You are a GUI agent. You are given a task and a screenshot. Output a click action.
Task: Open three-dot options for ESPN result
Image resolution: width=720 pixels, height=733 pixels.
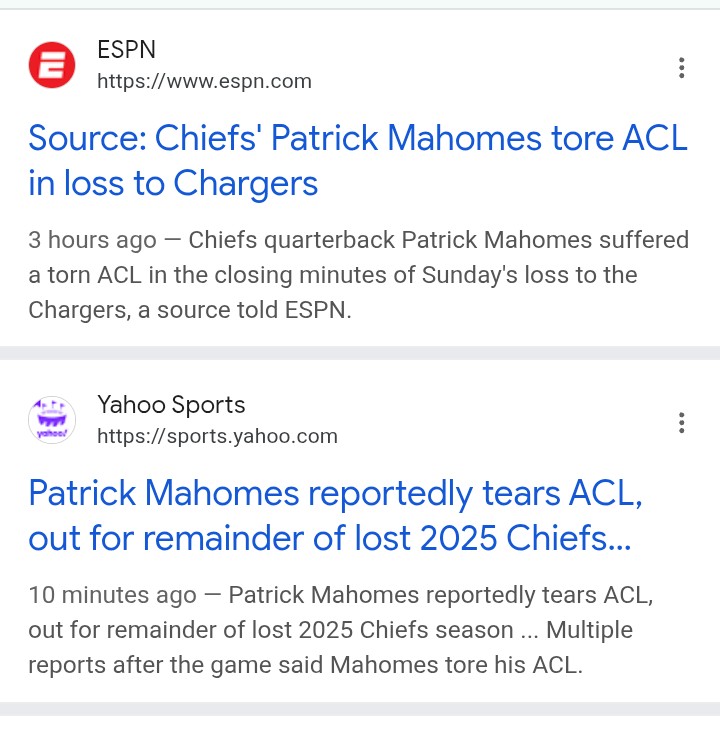click(681, 68)
